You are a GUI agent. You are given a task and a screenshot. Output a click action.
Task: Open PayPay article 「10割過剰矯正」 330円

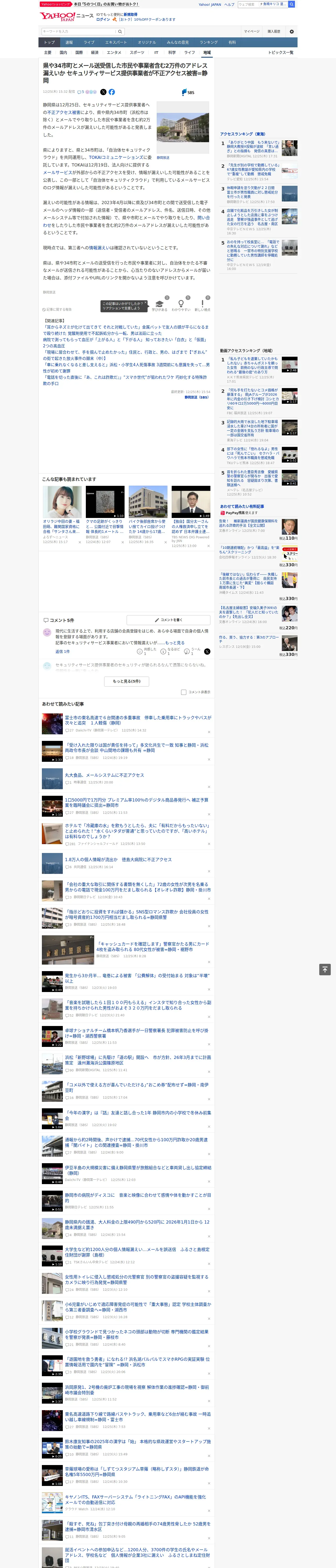click(249, 550)
